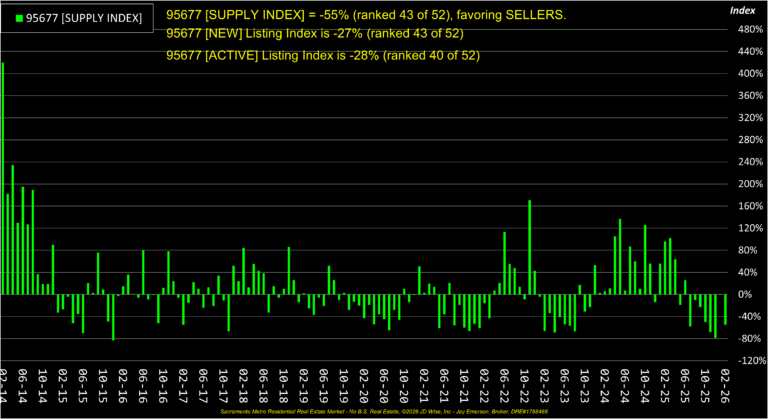768x419 pixels.
Task: Click the 400% axis label
Action: [750, 74]
